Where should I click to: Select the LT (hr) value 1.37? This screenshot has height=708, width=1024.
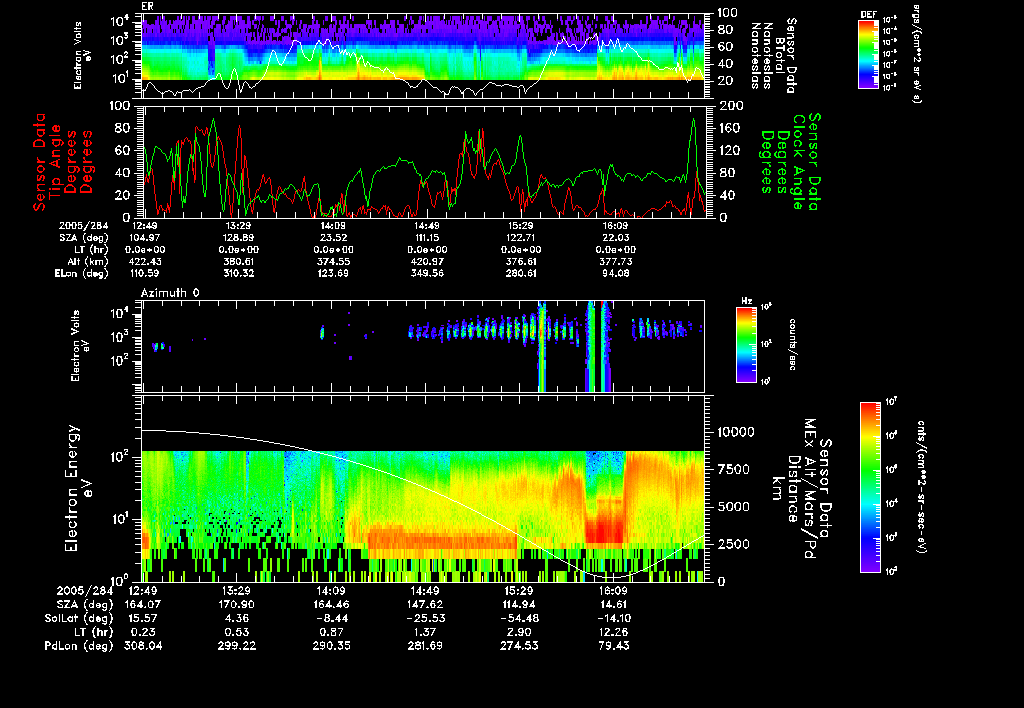pyautogui.click(x=424, y=632)
